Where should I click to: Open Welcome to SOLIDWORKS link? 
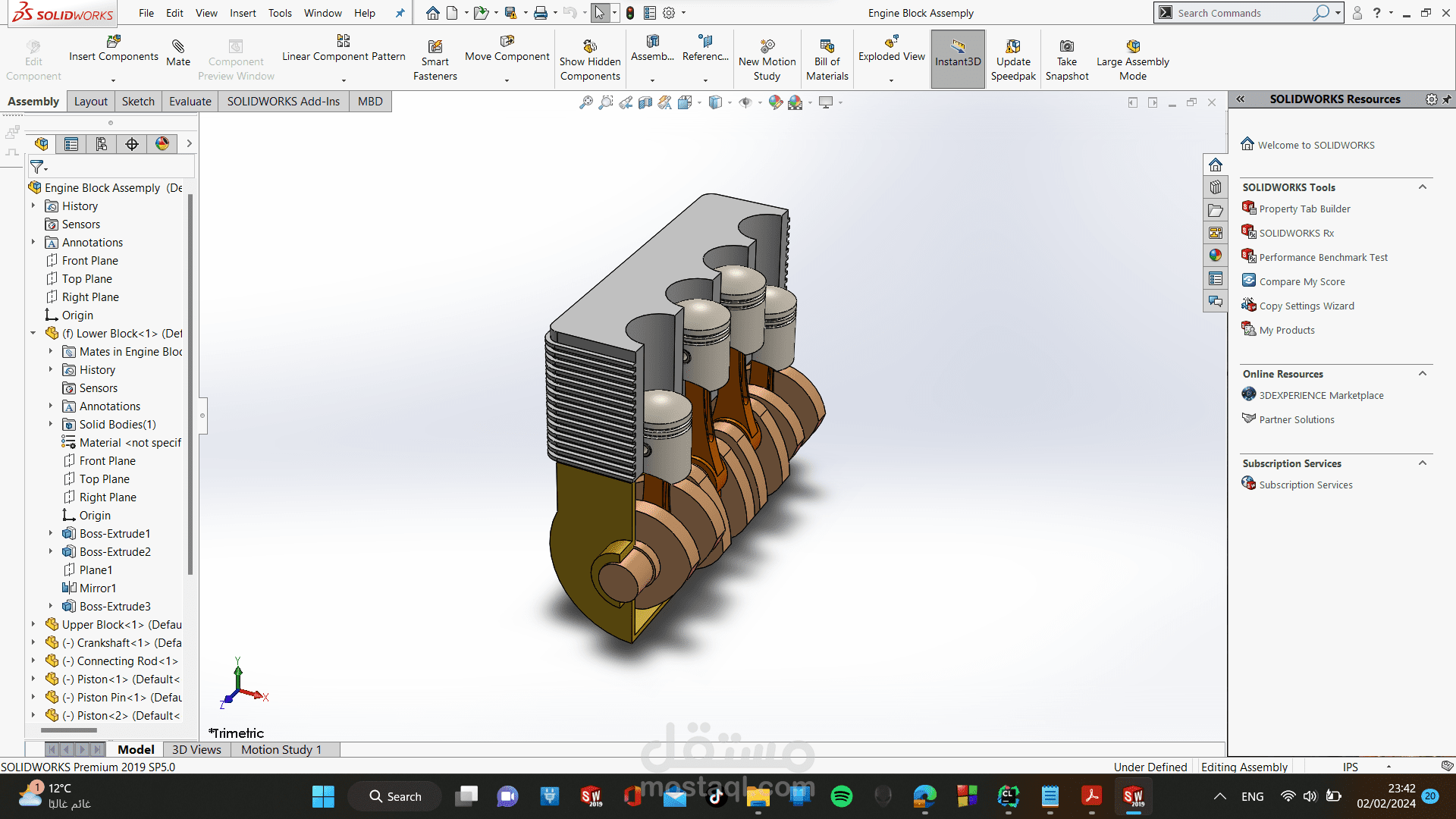[1316, 145]
